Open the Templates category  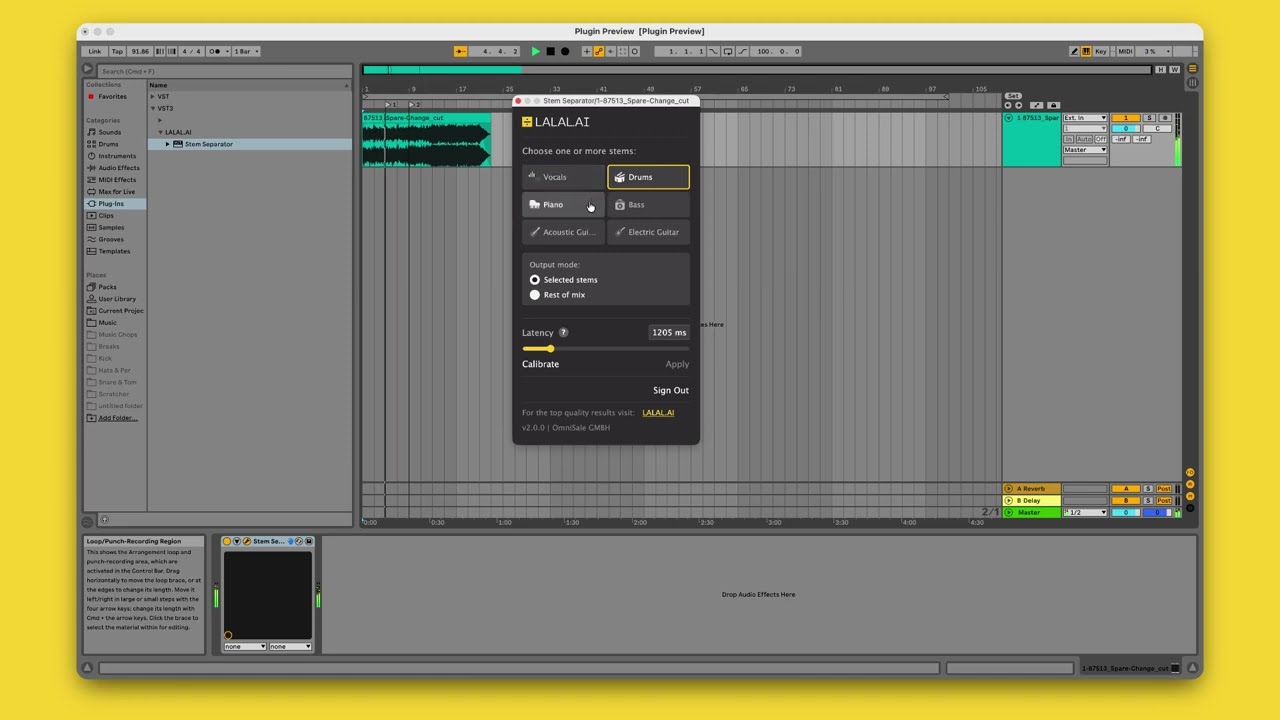[114, 252]
